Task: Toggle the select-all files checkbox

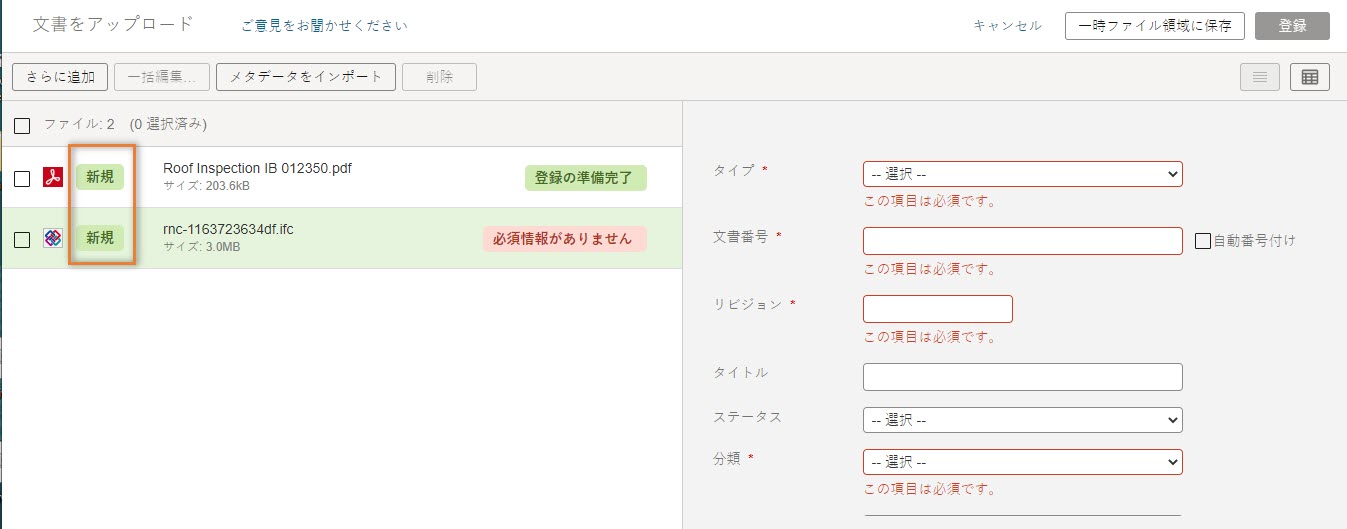Action: point(22,126)
